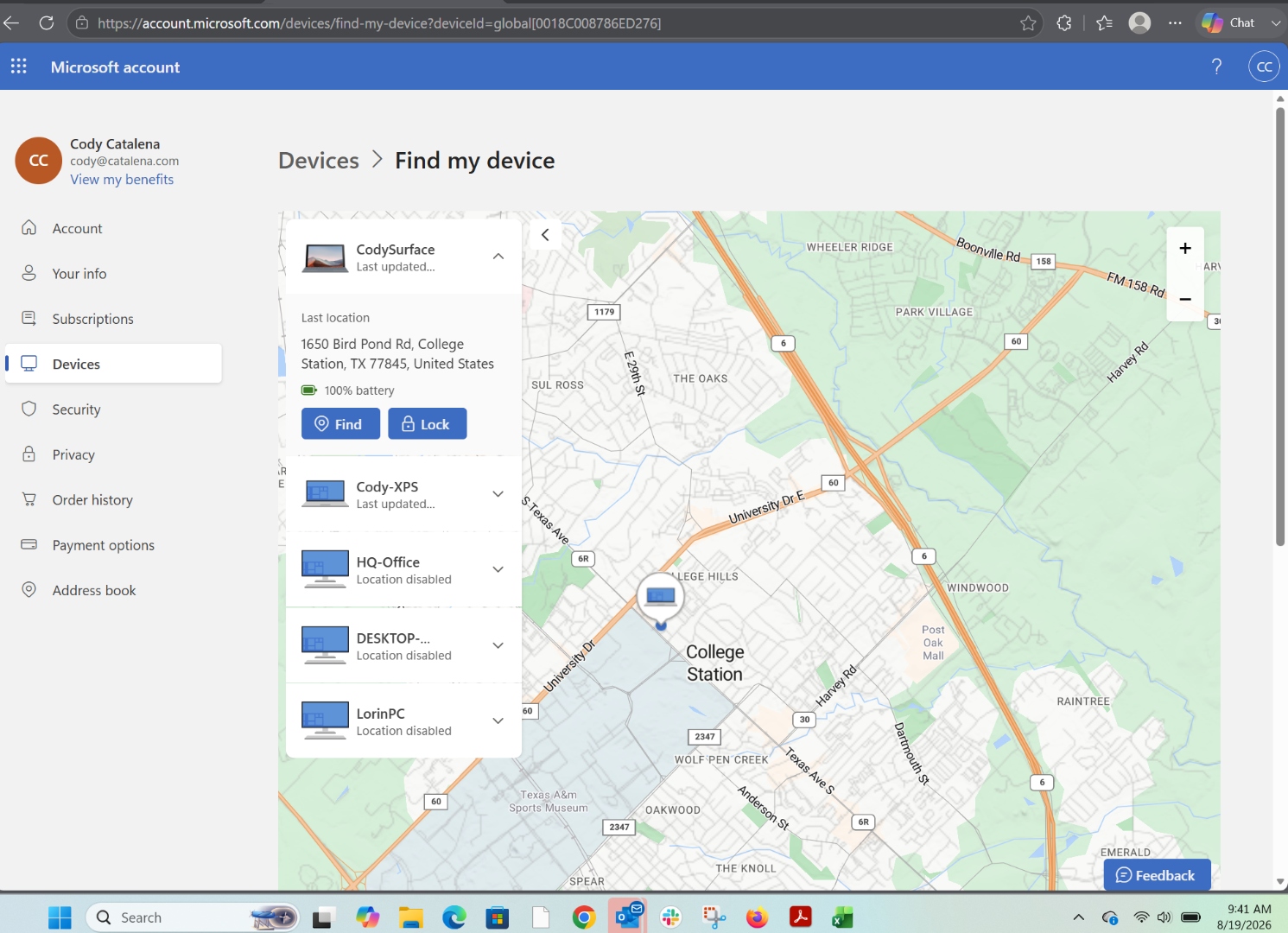Click the browser address bar URL
Image resolution: width=1288 pixels, height=933 pixels.
pos(379,23)
